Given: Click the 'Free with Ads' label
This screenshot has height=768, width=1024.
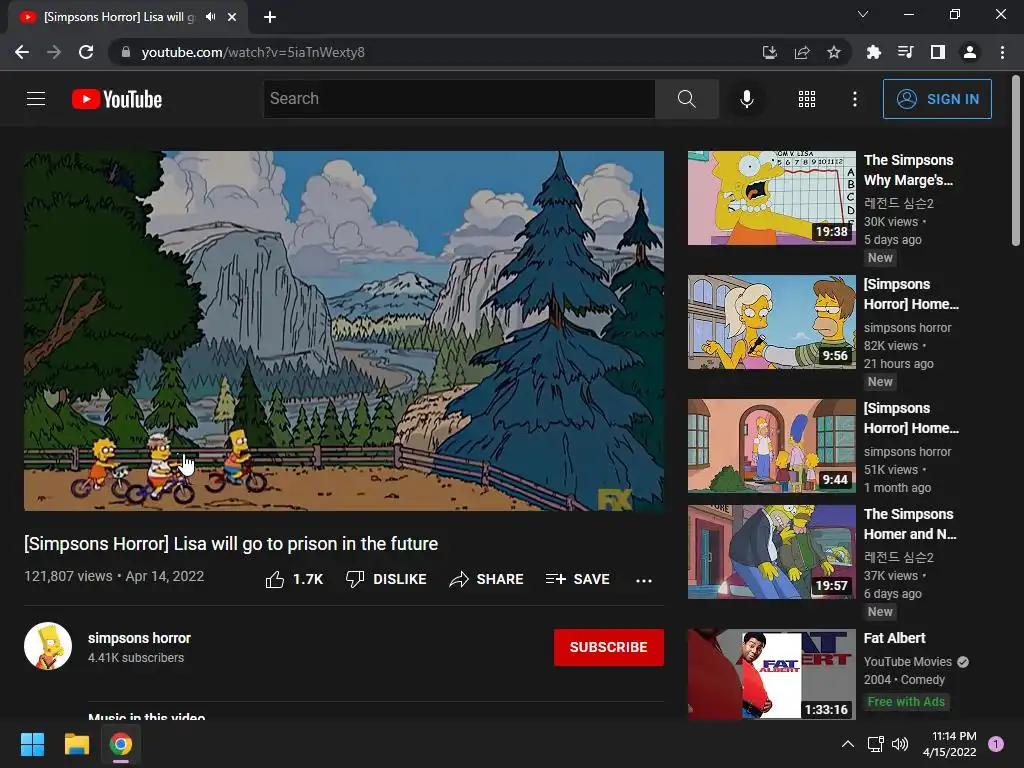Looking at the screenshot, I should pyautogui.click(x=906, y=701).
